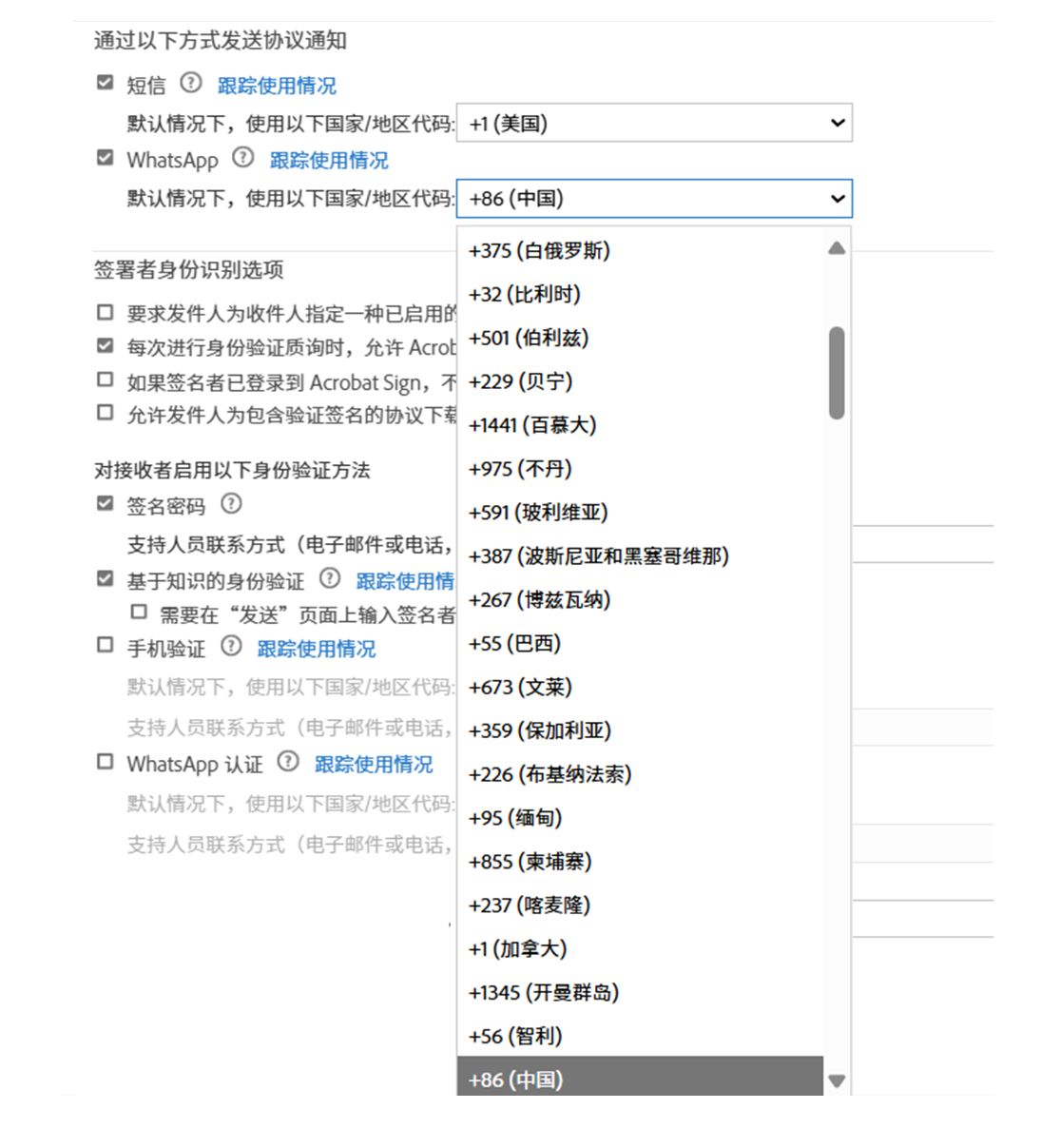This screenshot has width=1060, height=1148.
Task: Select +387 (波斯尼亚和黑塞哥维那) option
Action: click(640, 555)
